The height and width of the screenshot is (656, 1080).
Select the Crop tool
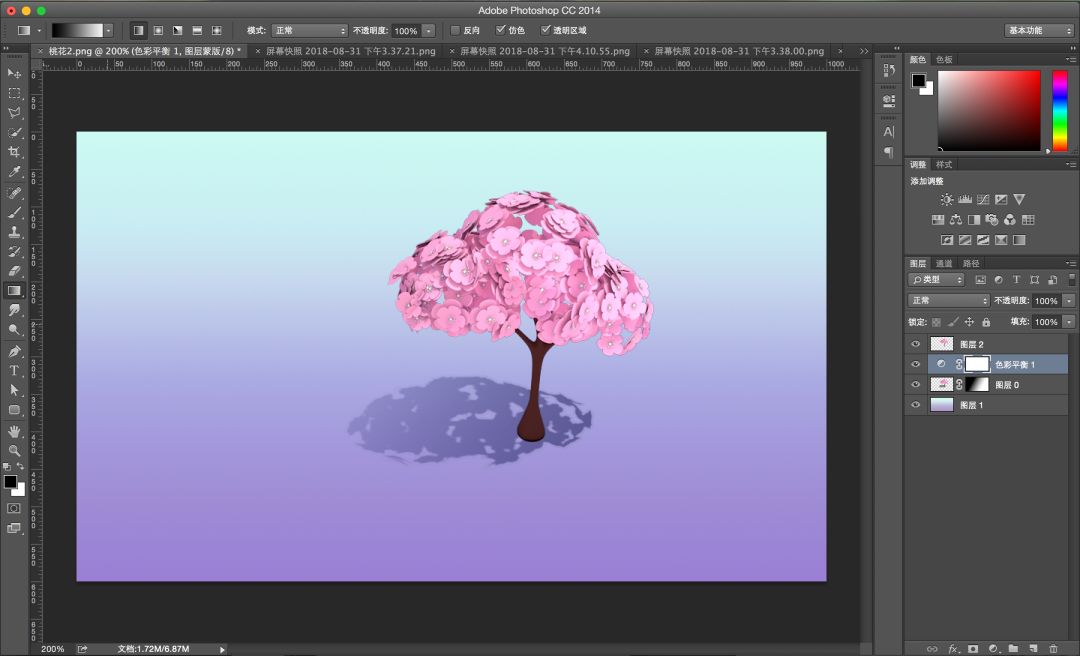(14, 152)
